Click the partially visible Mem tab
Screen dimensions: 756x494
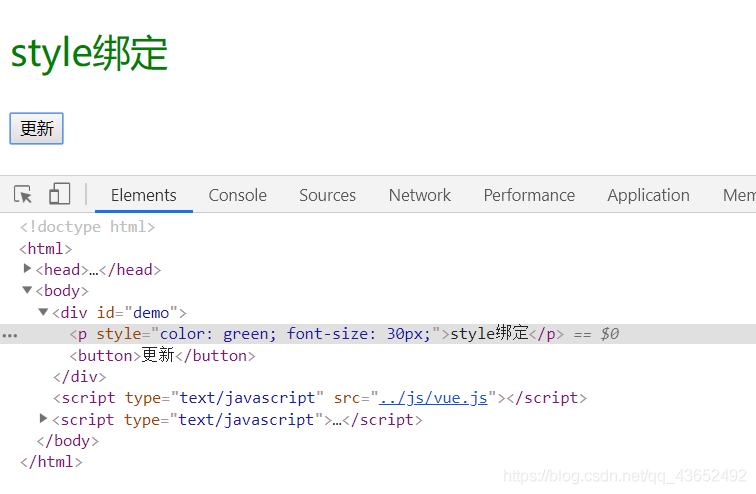click(x=739, y=195)
